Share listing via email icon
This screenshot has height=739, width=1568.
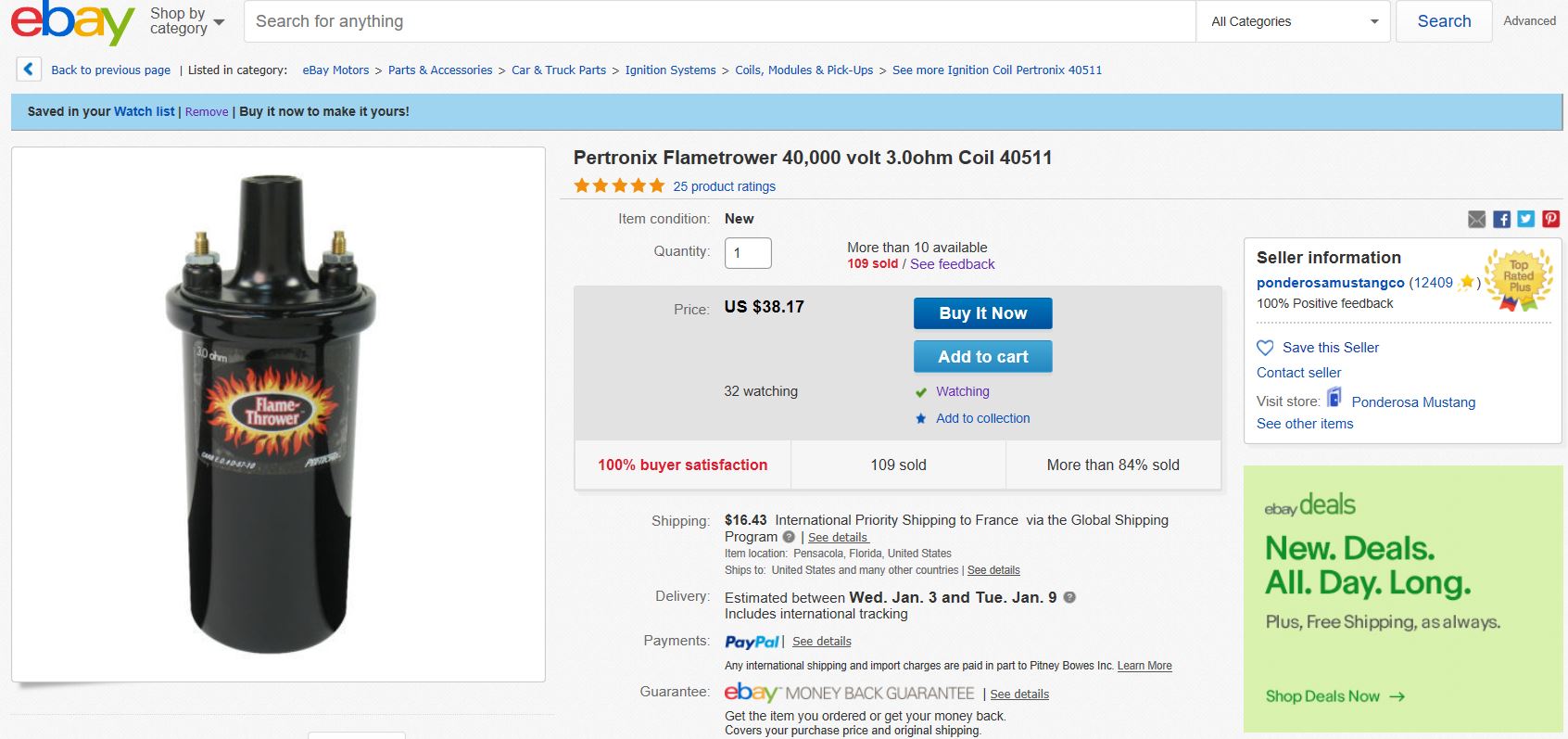1477,219
